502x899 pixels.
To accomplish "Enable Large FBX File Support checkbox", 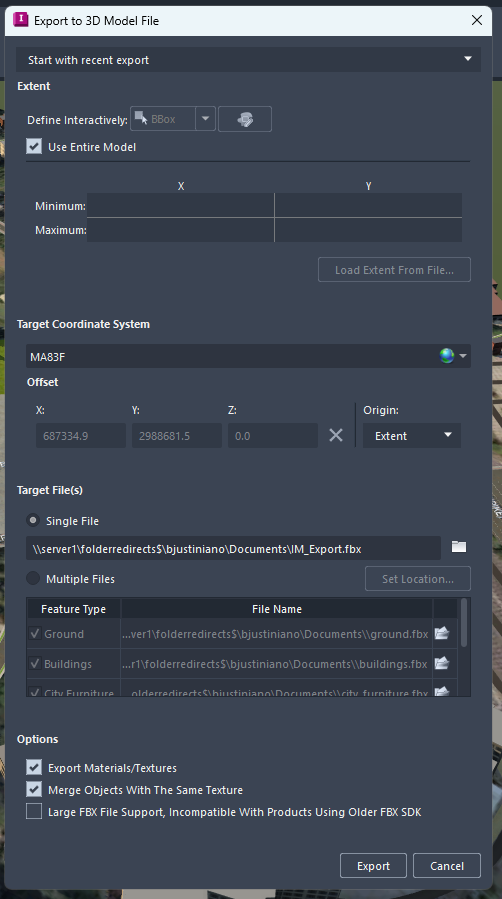I will coord(34,811).
